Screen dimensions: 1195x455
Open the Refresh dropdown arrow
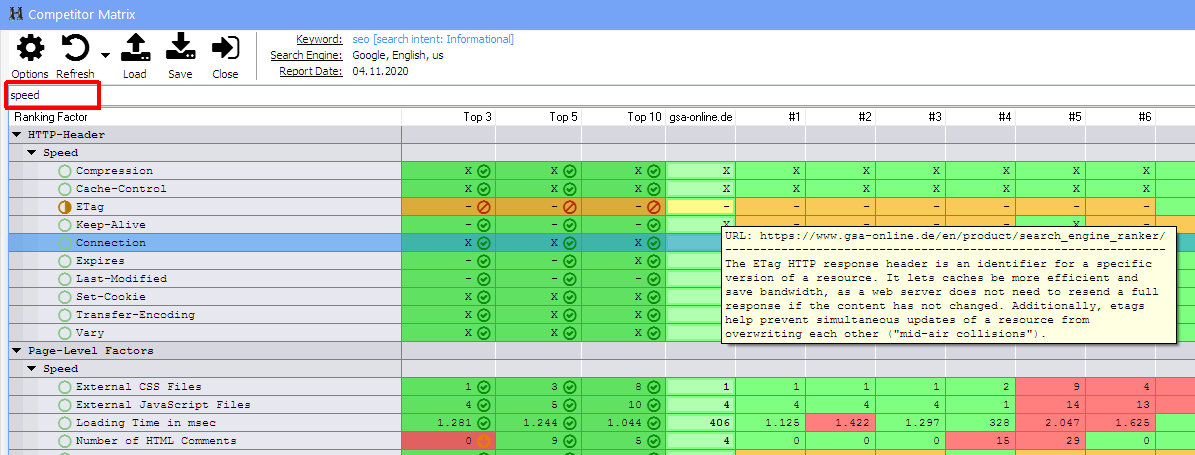pos(105,54)
